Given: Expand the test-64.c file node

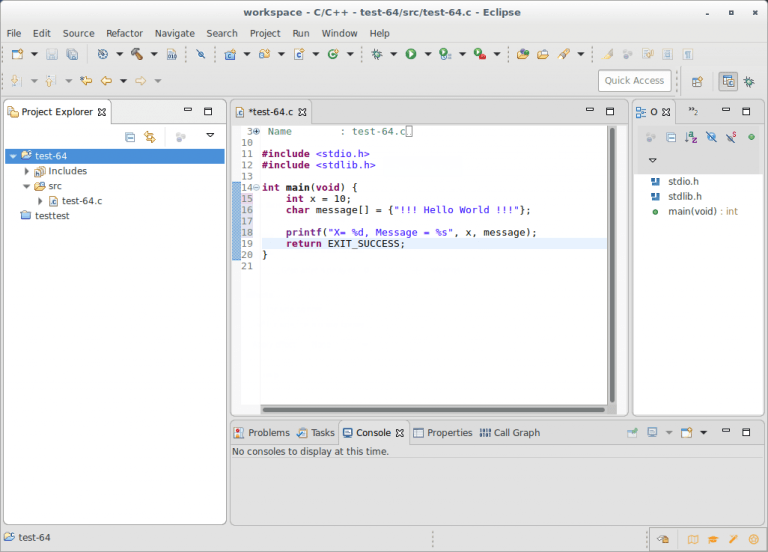Looking at the screenshot, I should tap(40, 201).
